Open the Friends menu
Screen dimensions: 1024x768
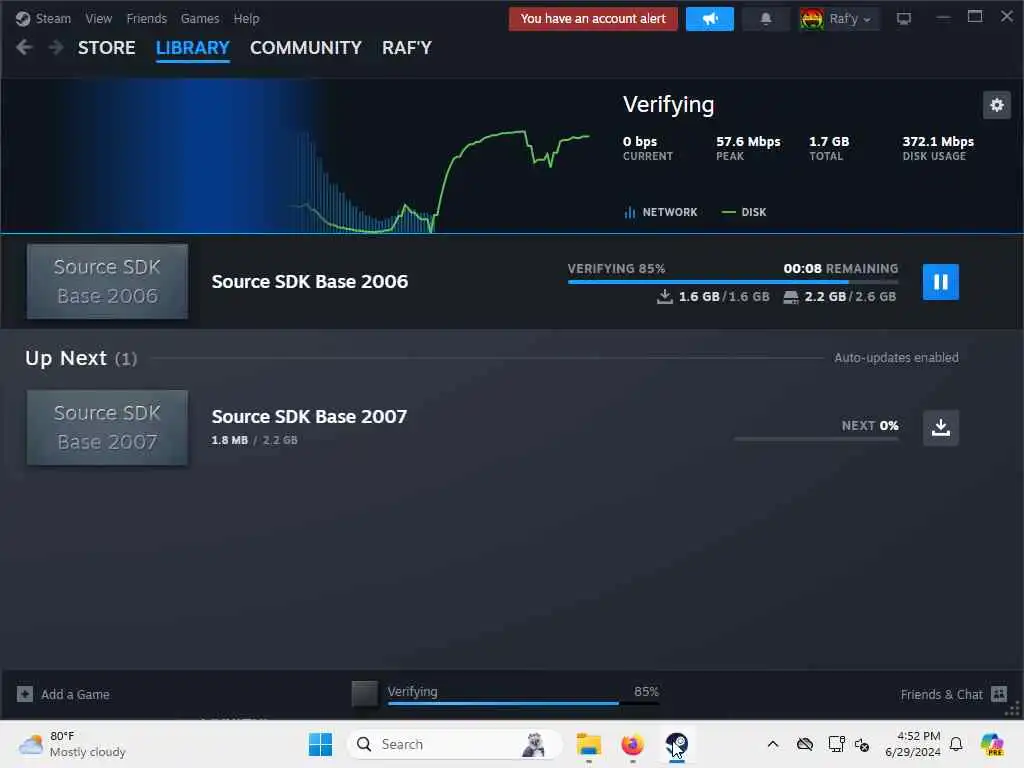tap(146, 18)
